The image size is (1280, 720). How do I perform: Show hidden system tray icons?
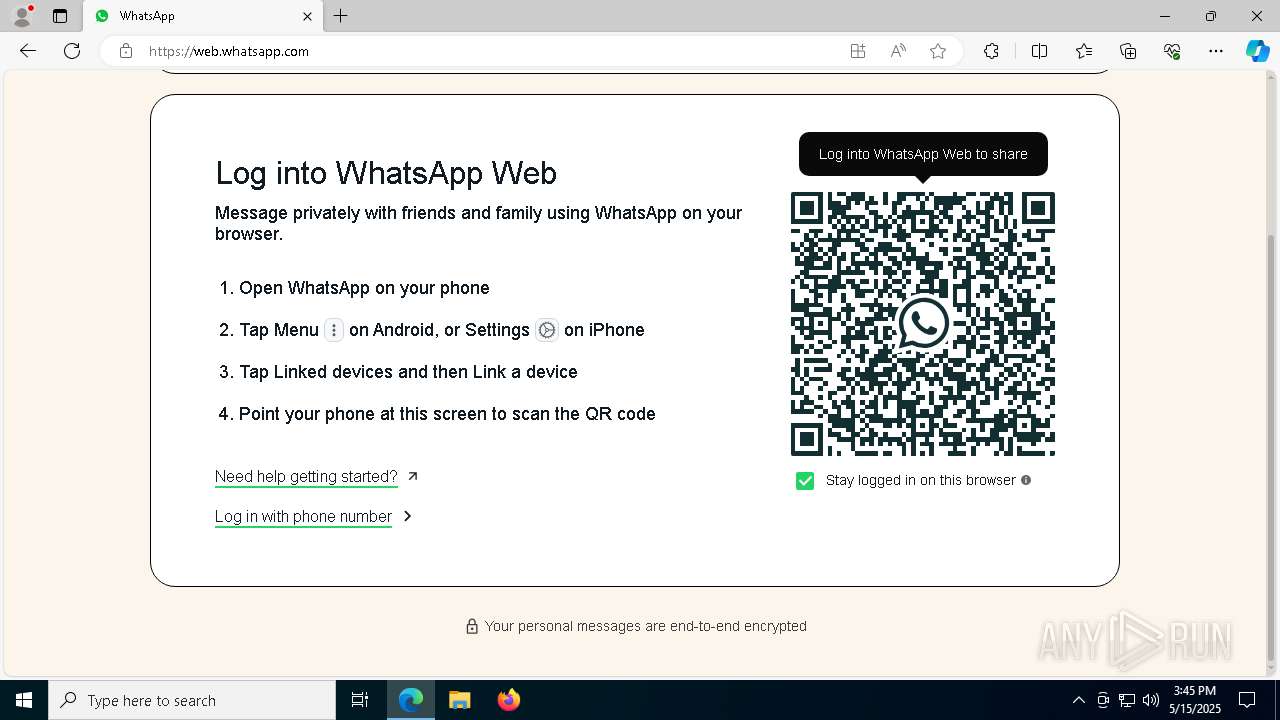[x=1078, y=700]
